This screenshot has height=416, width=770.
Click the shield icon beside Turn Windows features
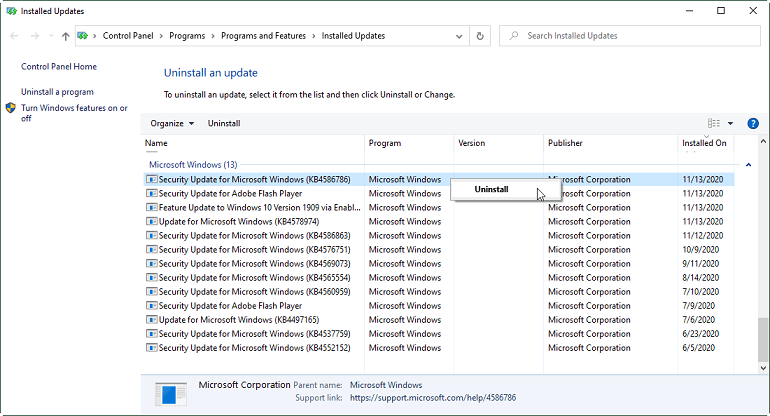(x=11, y=108)
